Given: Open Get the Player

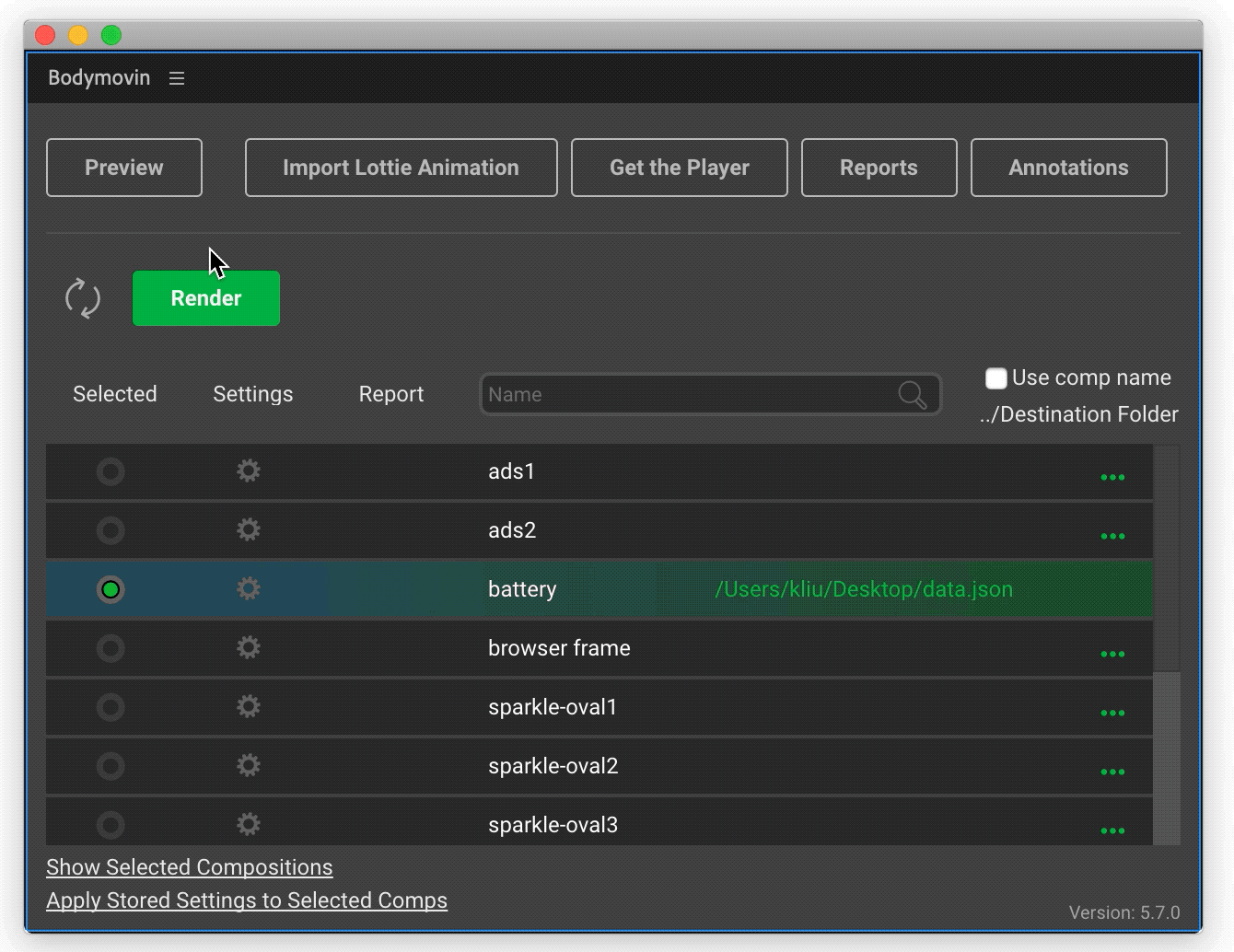Looking at the screenshot, I should 680,168.
